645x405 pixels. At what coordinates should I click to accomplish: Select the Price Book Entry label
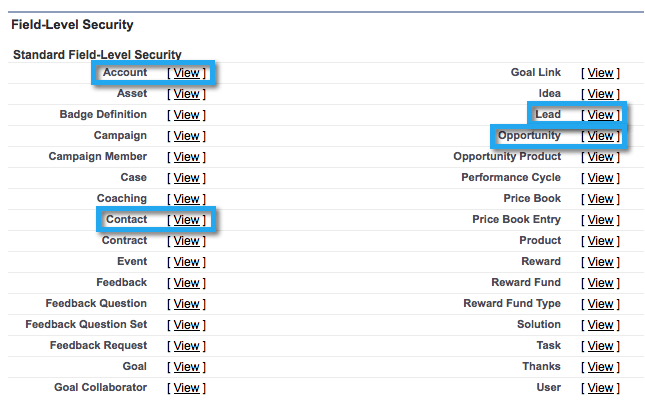[x=516, y=219]
